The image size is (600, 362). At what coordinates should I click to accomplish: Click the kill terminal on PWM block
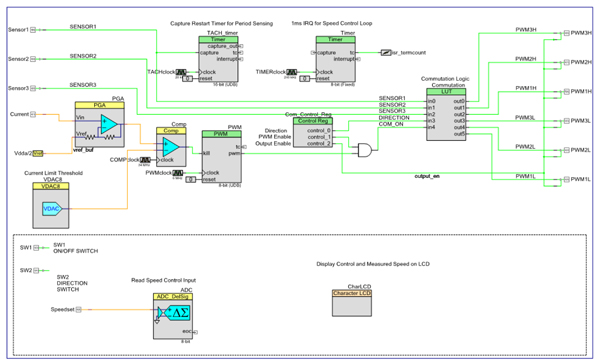click(x=207, y=153)
